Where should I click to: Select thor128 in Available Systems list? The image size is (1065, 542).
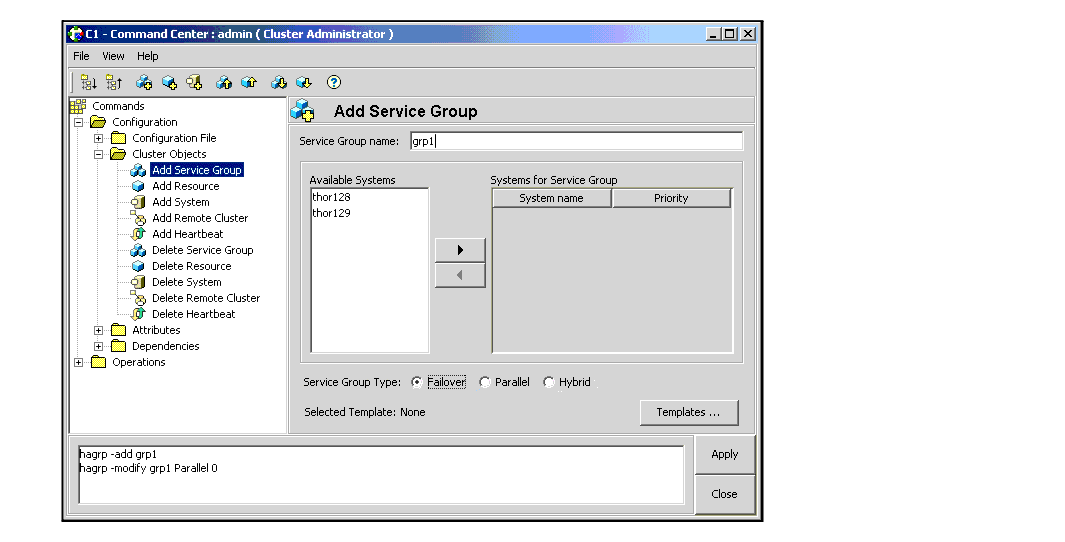pyautogui.click(x=332, y=197)
